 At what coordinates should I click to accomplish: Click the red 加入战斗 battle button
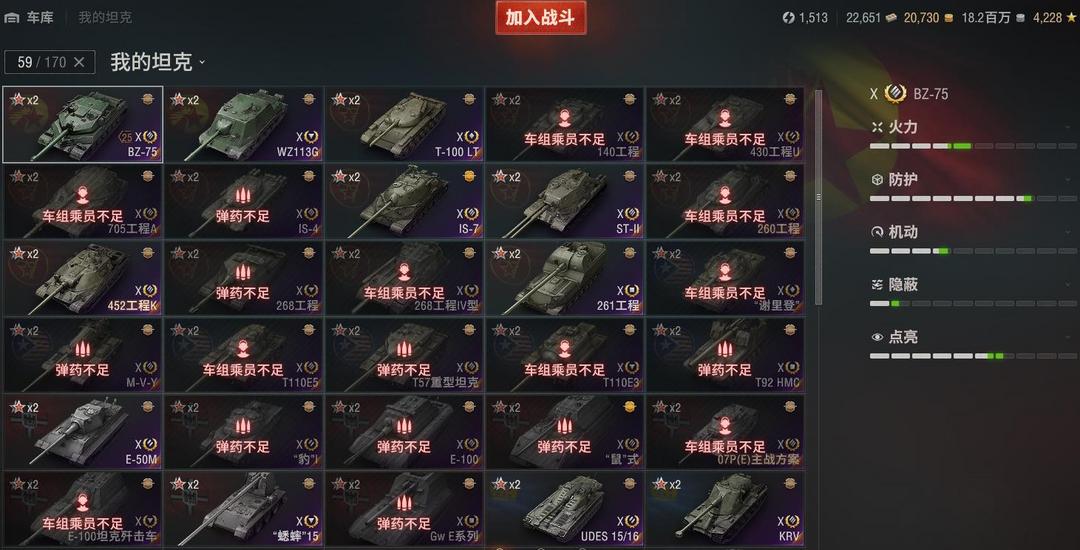point(541,18)
